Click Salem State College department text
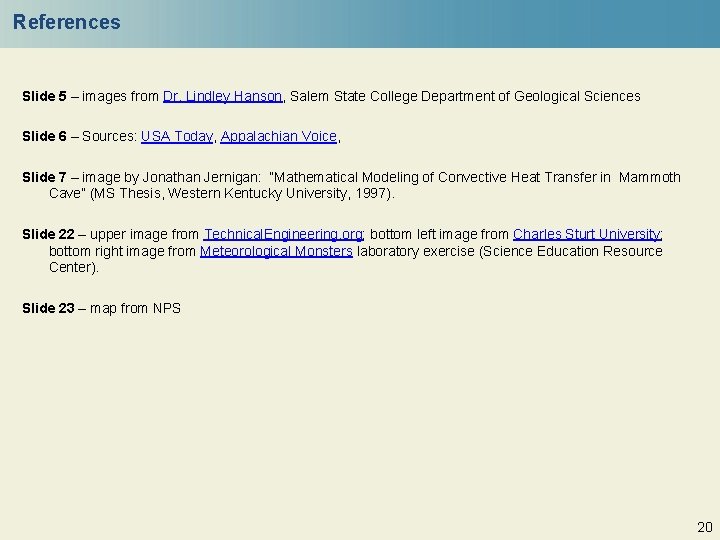Screen dimensions: 720x540 466,97
